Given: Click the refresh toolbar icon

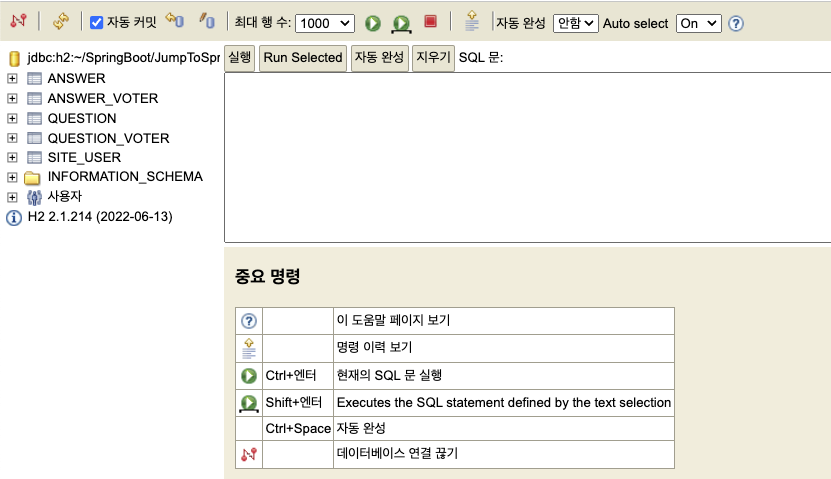Looking at the screenshot, I should (x=61, y=21).
